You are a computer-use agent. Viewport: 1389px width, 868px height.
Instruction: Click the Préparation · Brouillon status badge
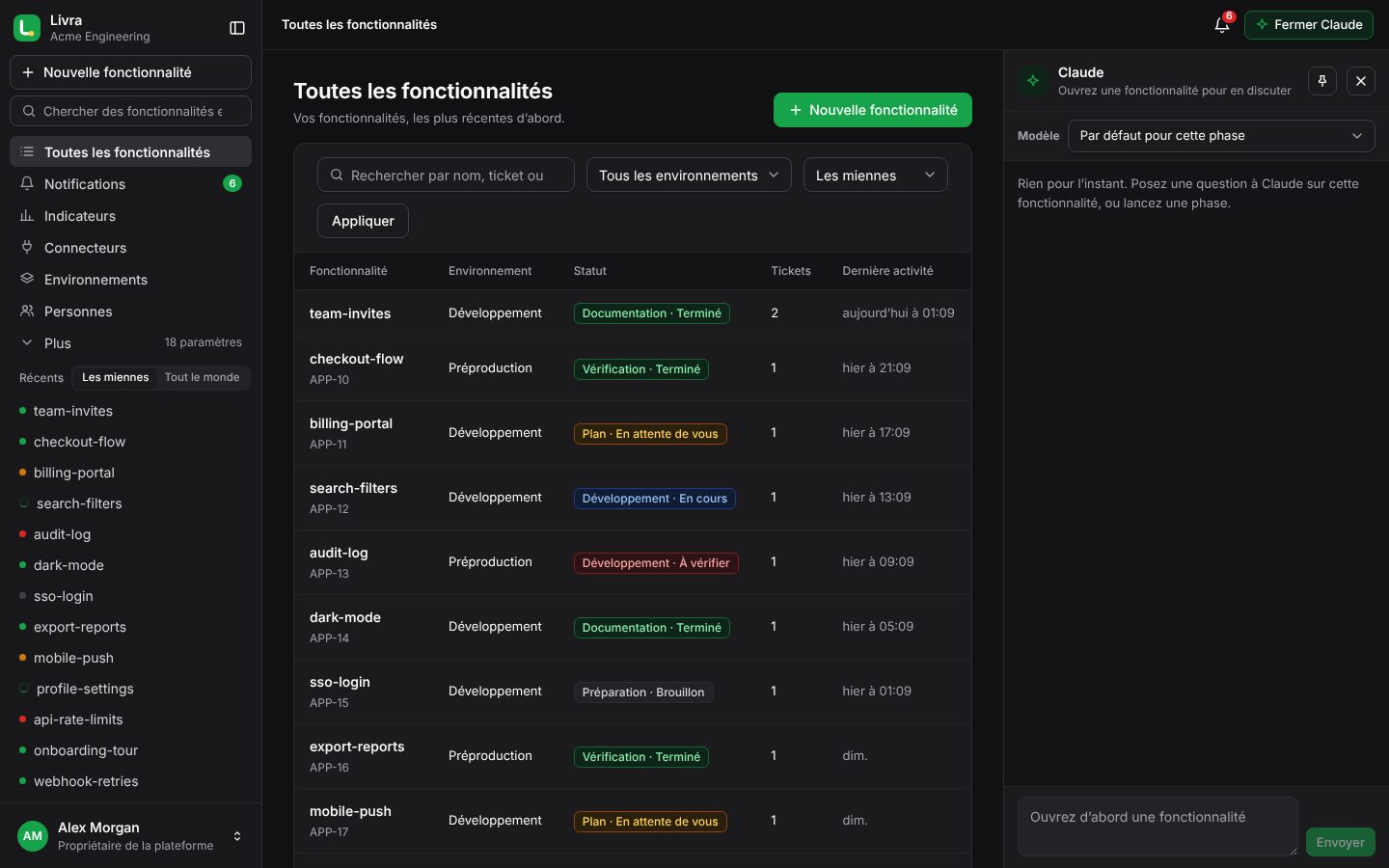pyautogui.click(x=643, y=692)
